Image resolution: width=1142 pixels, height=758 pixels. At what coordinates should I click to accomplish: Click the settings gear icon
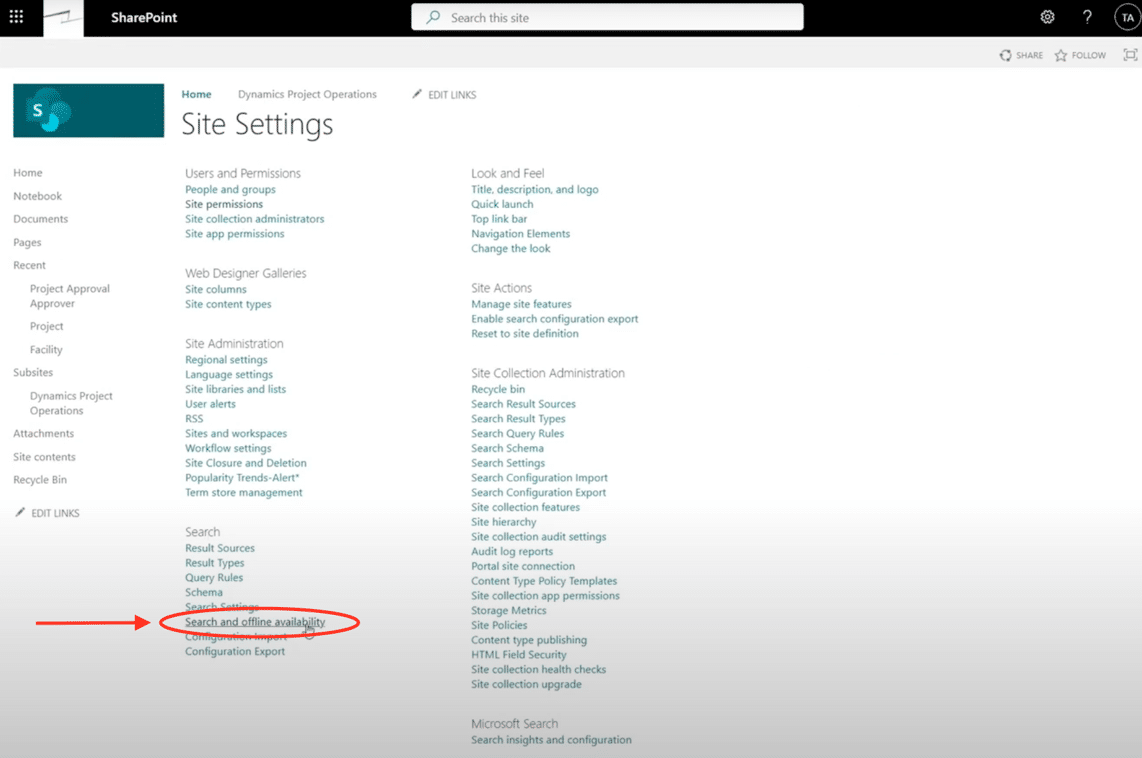coord(1047,17)
